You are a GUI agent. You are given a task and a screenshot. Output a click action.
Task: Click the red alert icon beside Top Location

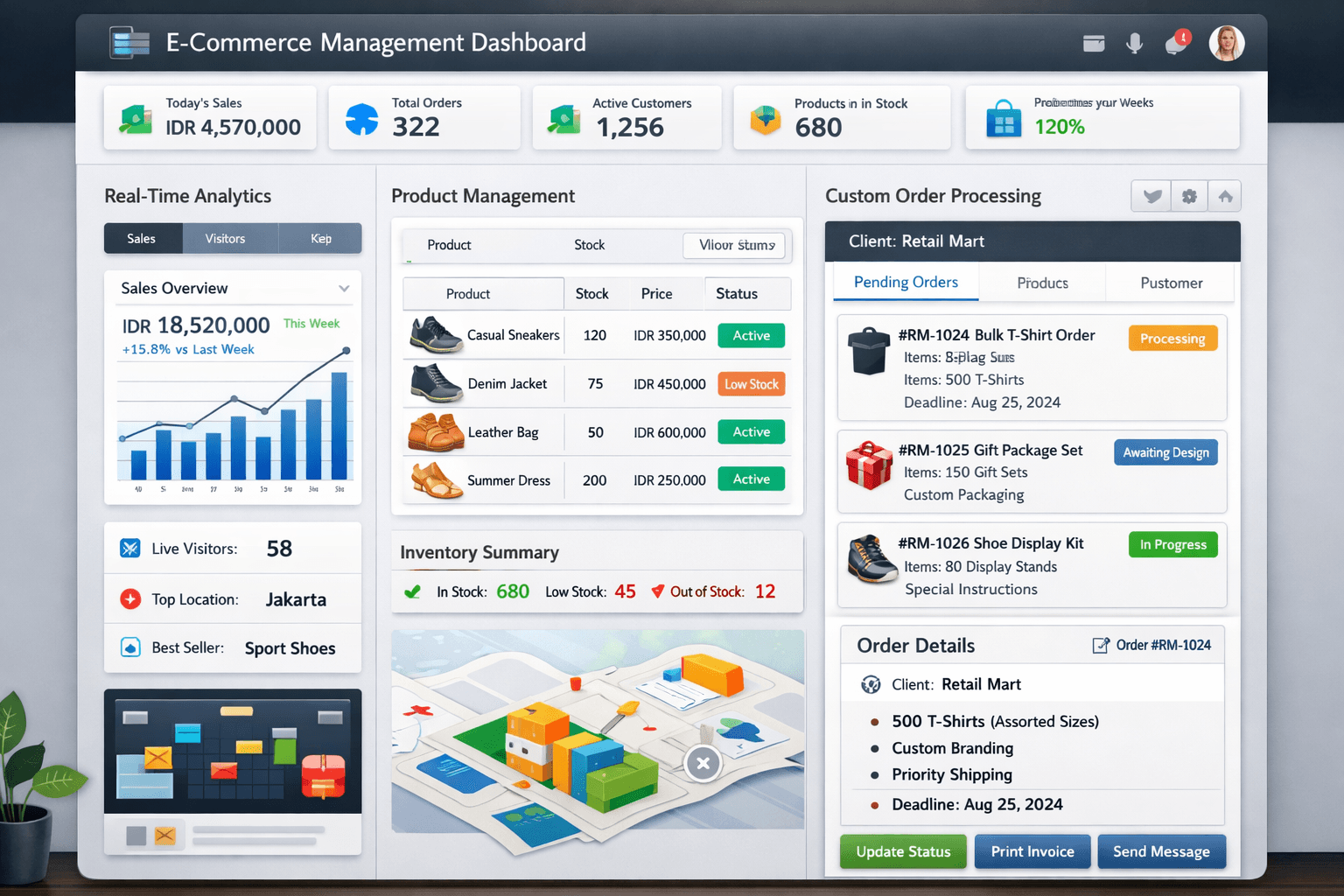130,598
